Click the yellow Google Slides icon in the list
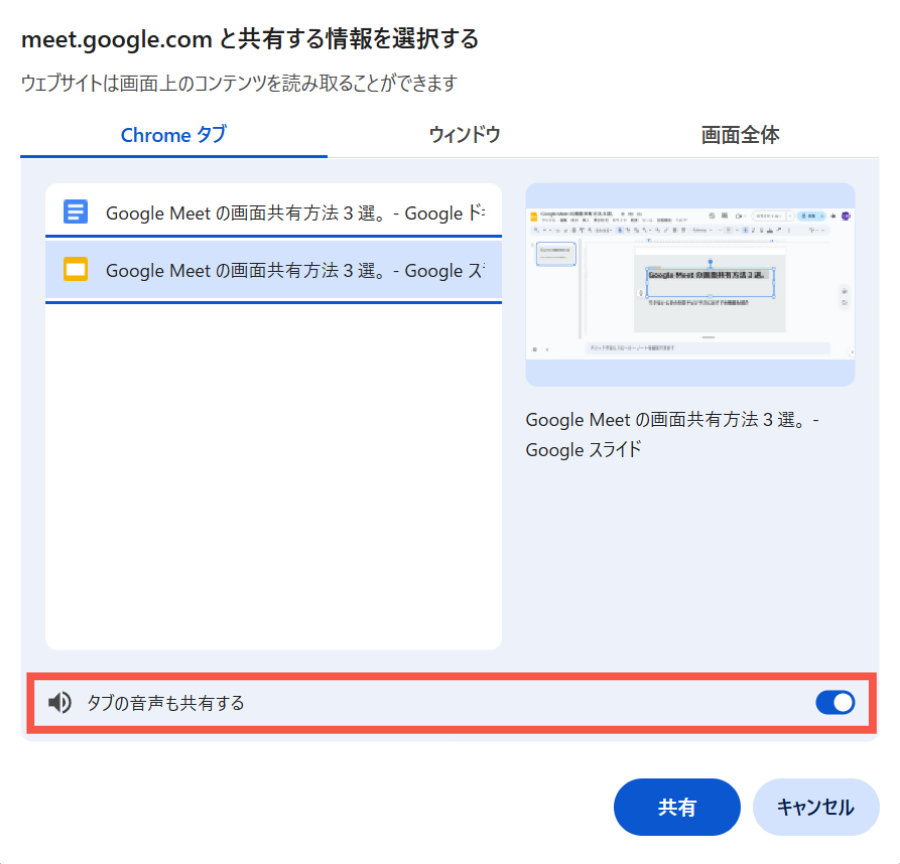 (76, 270)
